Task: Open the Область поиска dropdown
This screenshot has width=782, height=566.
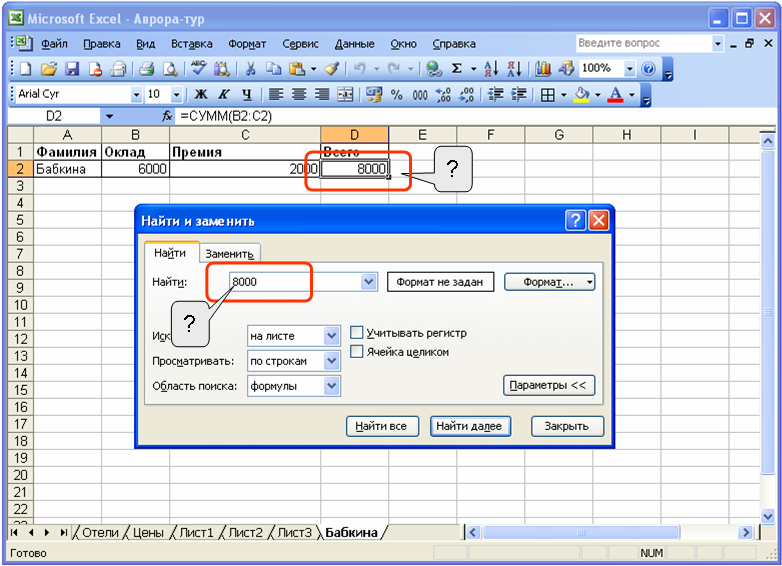Action: tap(332, 386)
